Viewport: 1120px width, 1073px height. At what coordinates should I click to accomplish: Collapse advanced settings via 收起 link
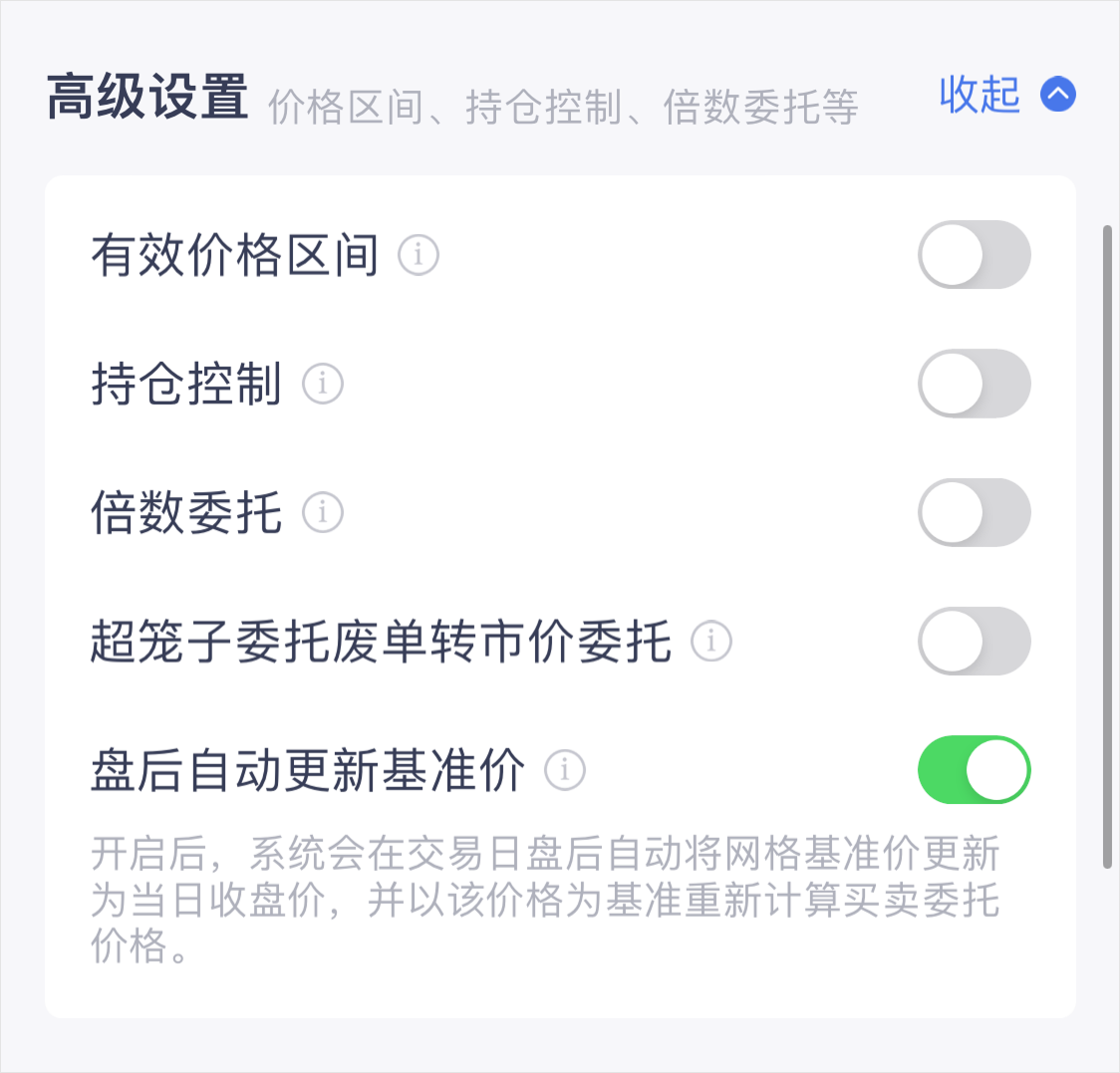tap(980, 95)
